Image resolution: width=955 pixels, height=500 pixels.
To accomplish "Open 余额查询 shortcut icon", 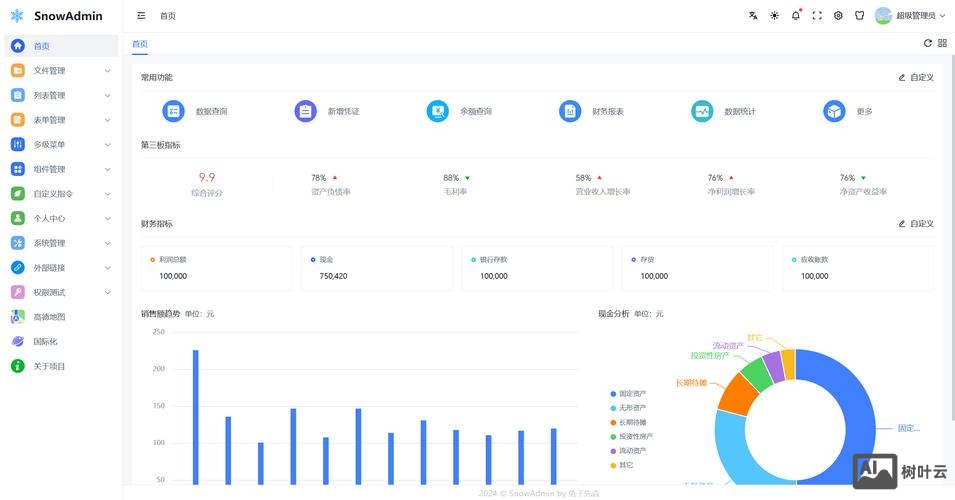I will point(438,111).
